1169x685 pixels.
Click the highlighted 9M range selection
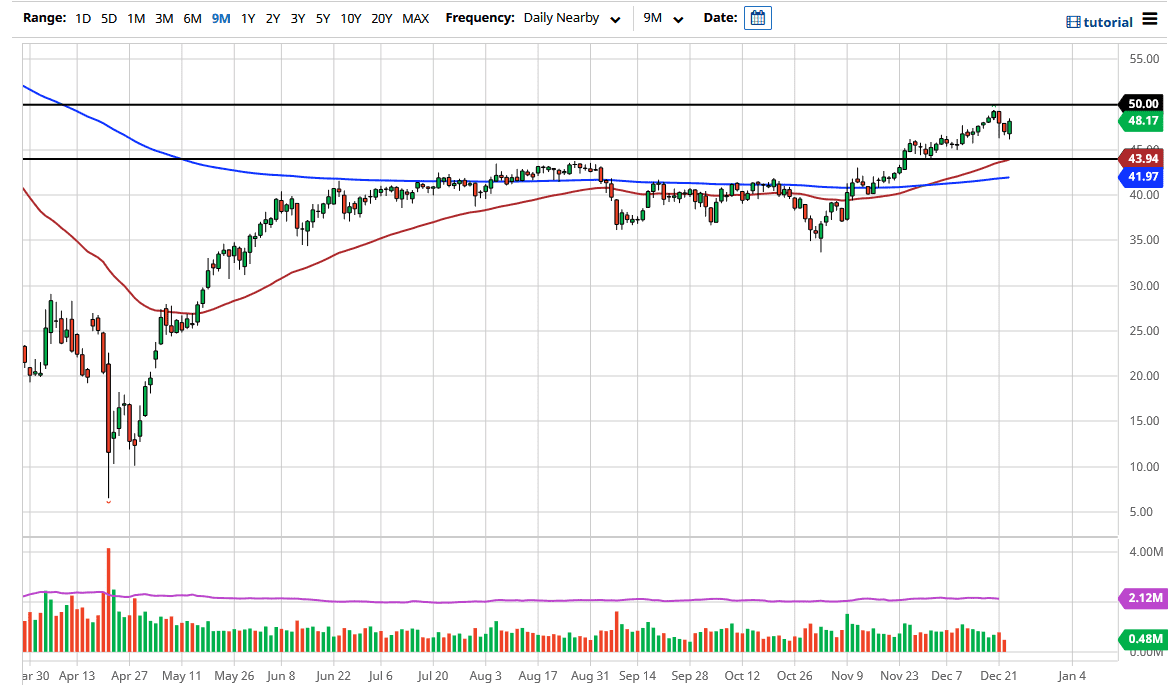tap(219, 17)
